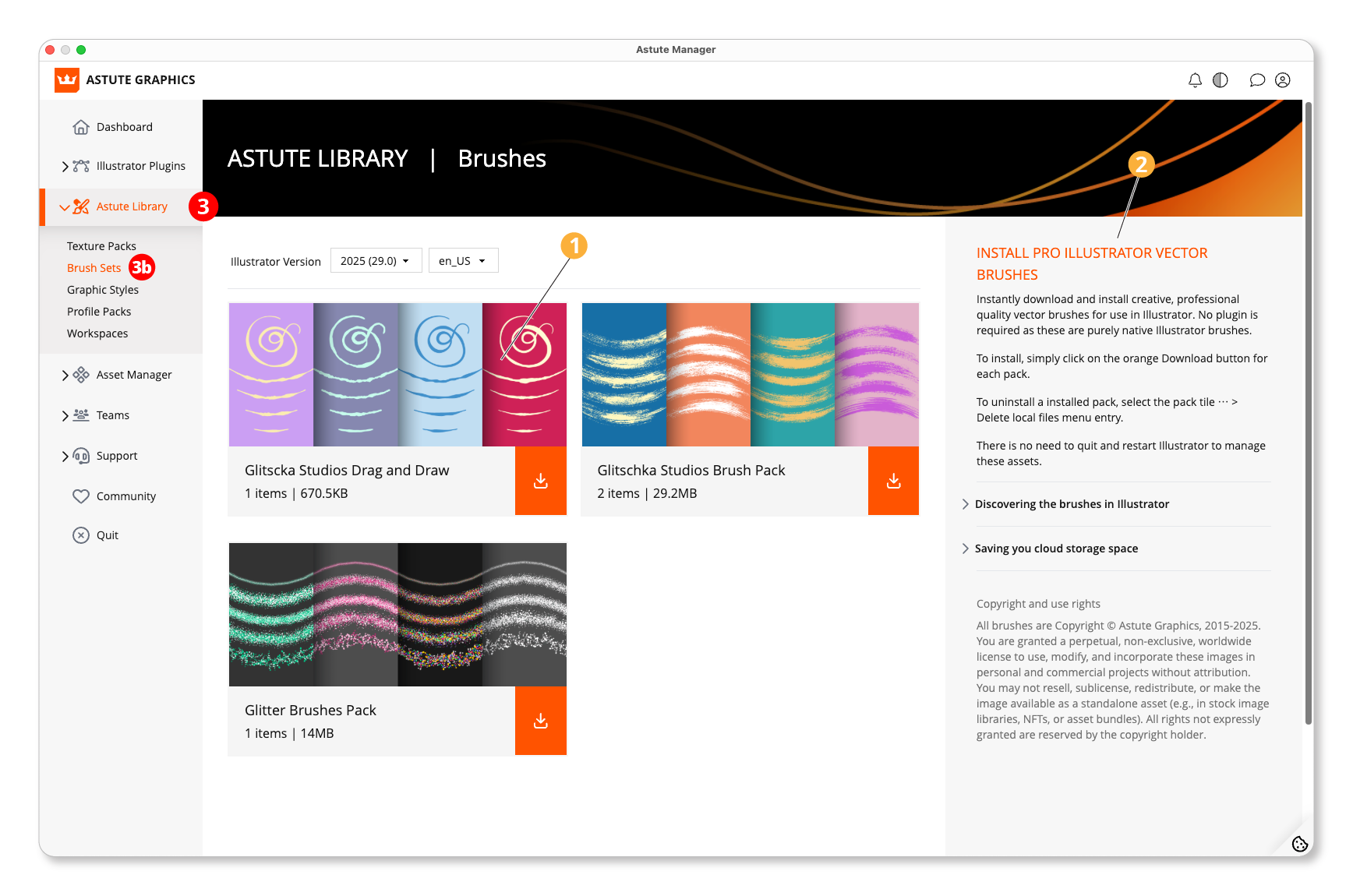Toggle the dark/light theme icon
The height and width of the screenshot is (896, 1353).
1221,80
